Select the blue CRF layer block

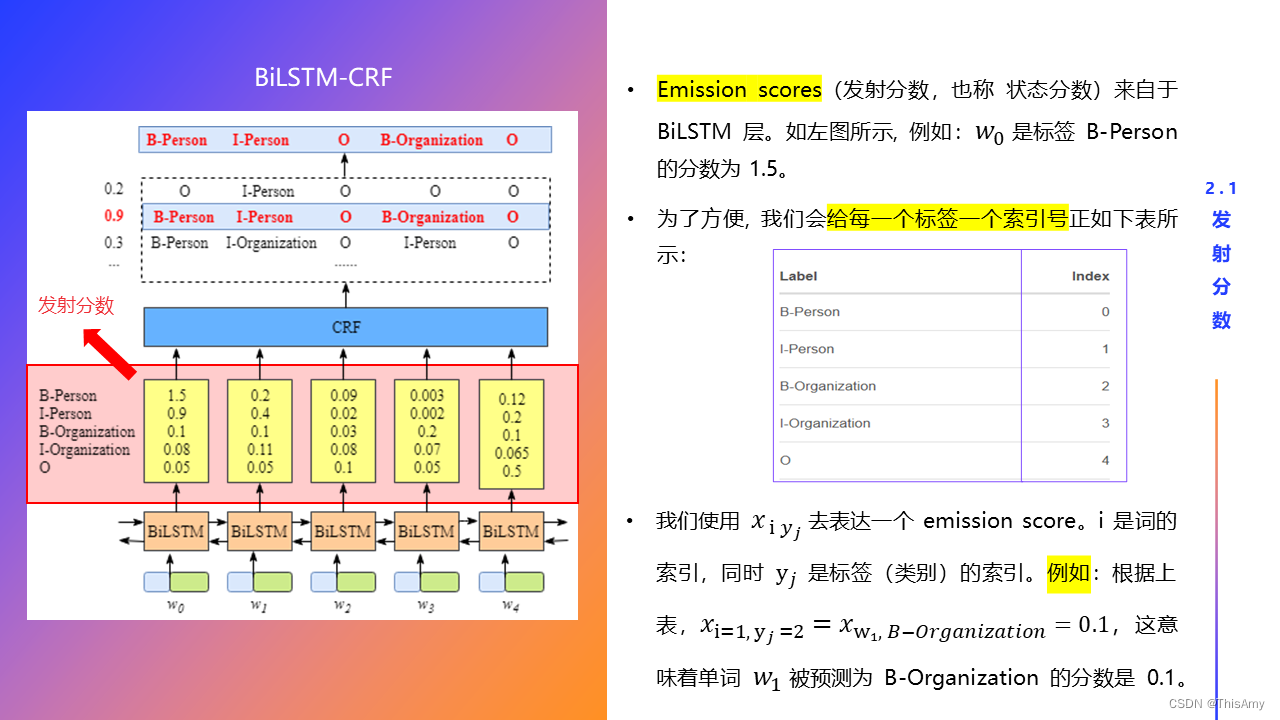tap(346, 327)
